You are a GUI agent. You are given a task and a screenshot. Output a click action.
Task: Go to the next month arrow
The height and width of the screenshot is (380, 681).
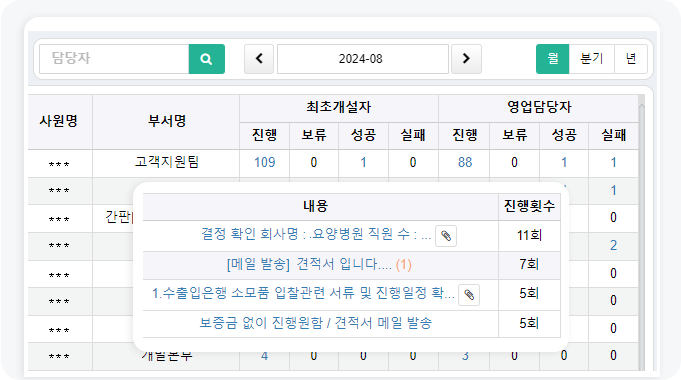pos(466,59)
